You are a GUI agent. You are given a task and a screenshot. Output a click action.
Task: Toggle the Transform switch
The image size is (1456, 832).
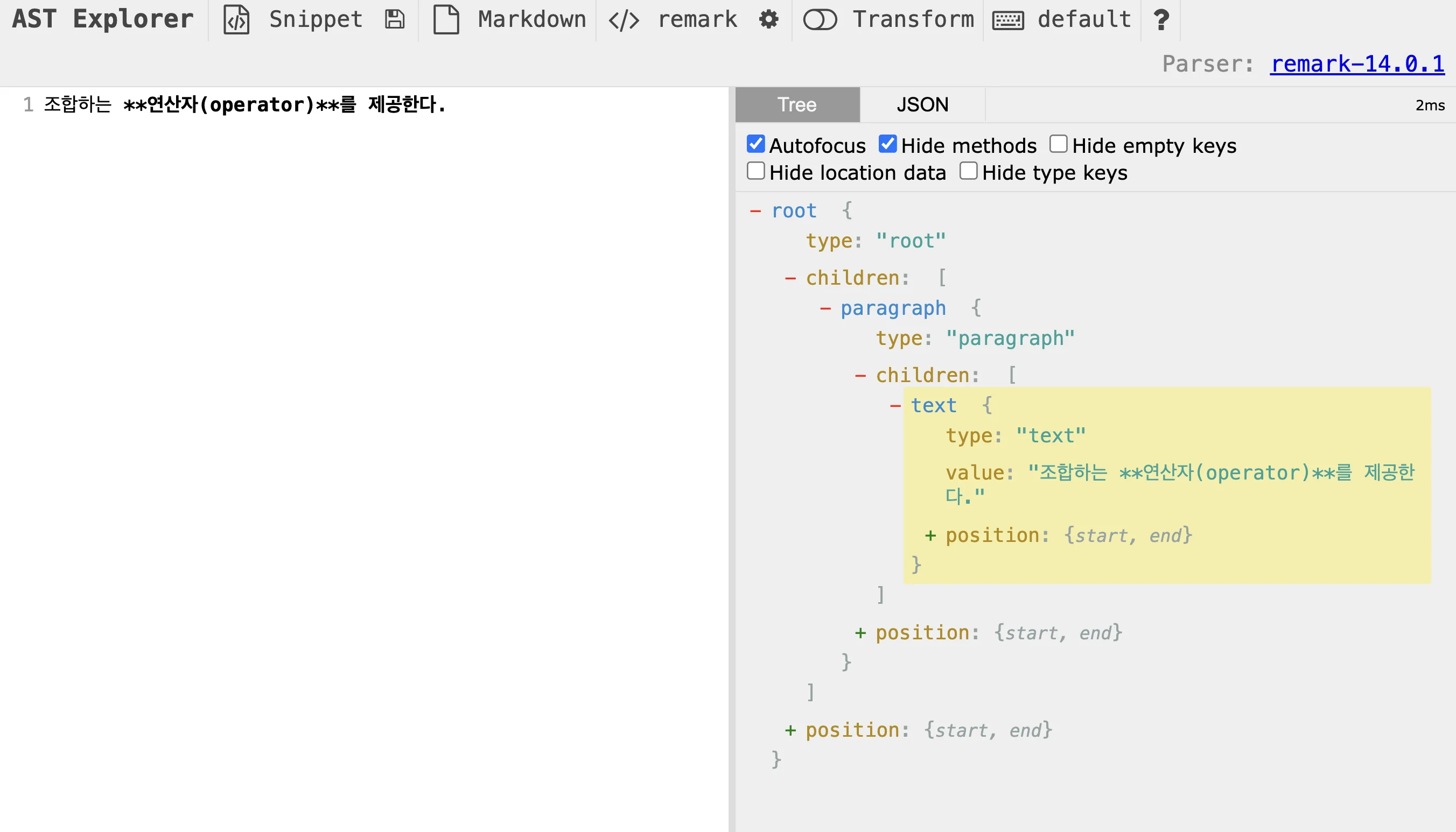(x=820, y=20)
